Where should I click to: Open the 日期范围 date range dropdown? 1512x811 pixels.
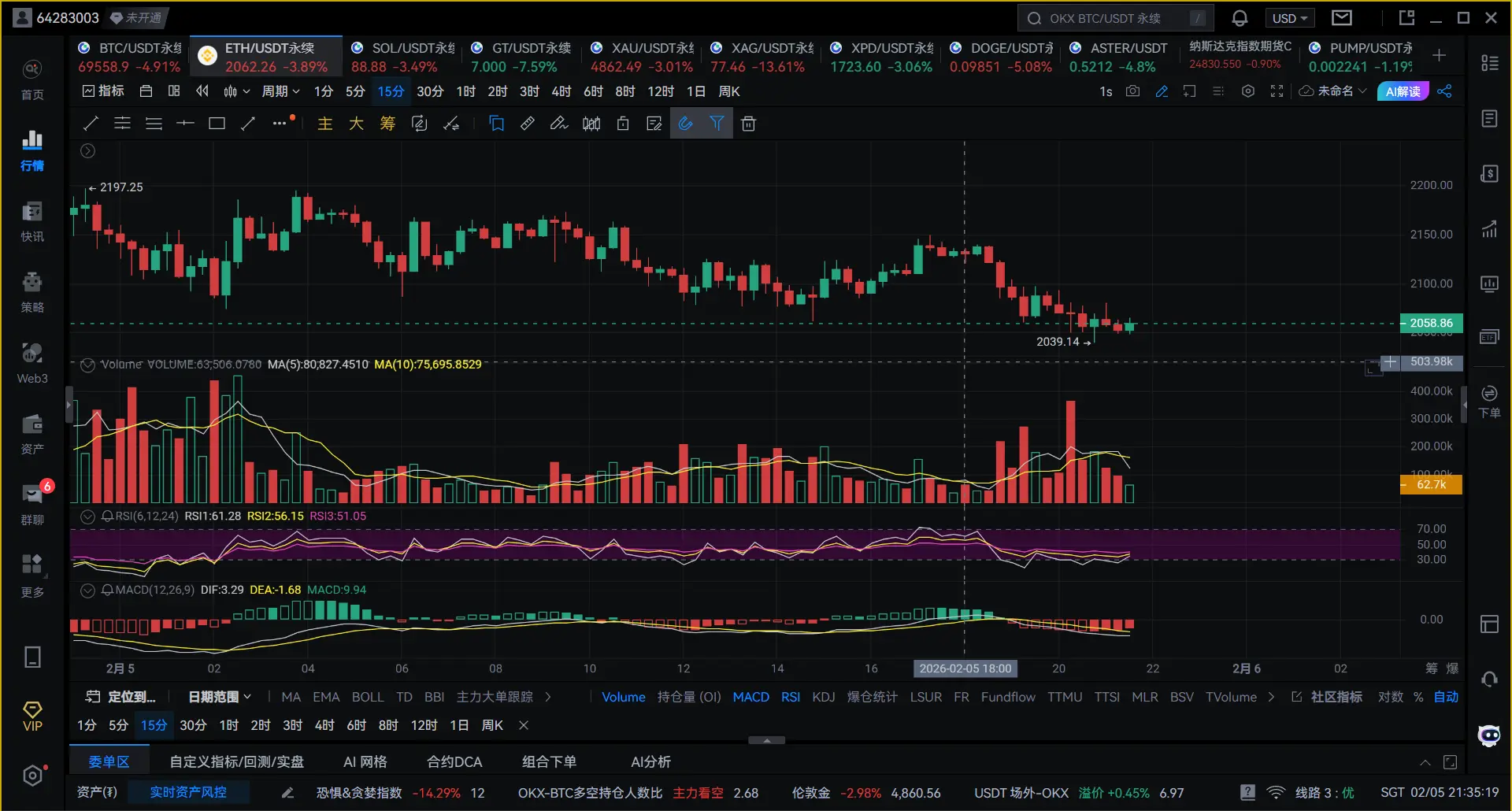[220, 697]
